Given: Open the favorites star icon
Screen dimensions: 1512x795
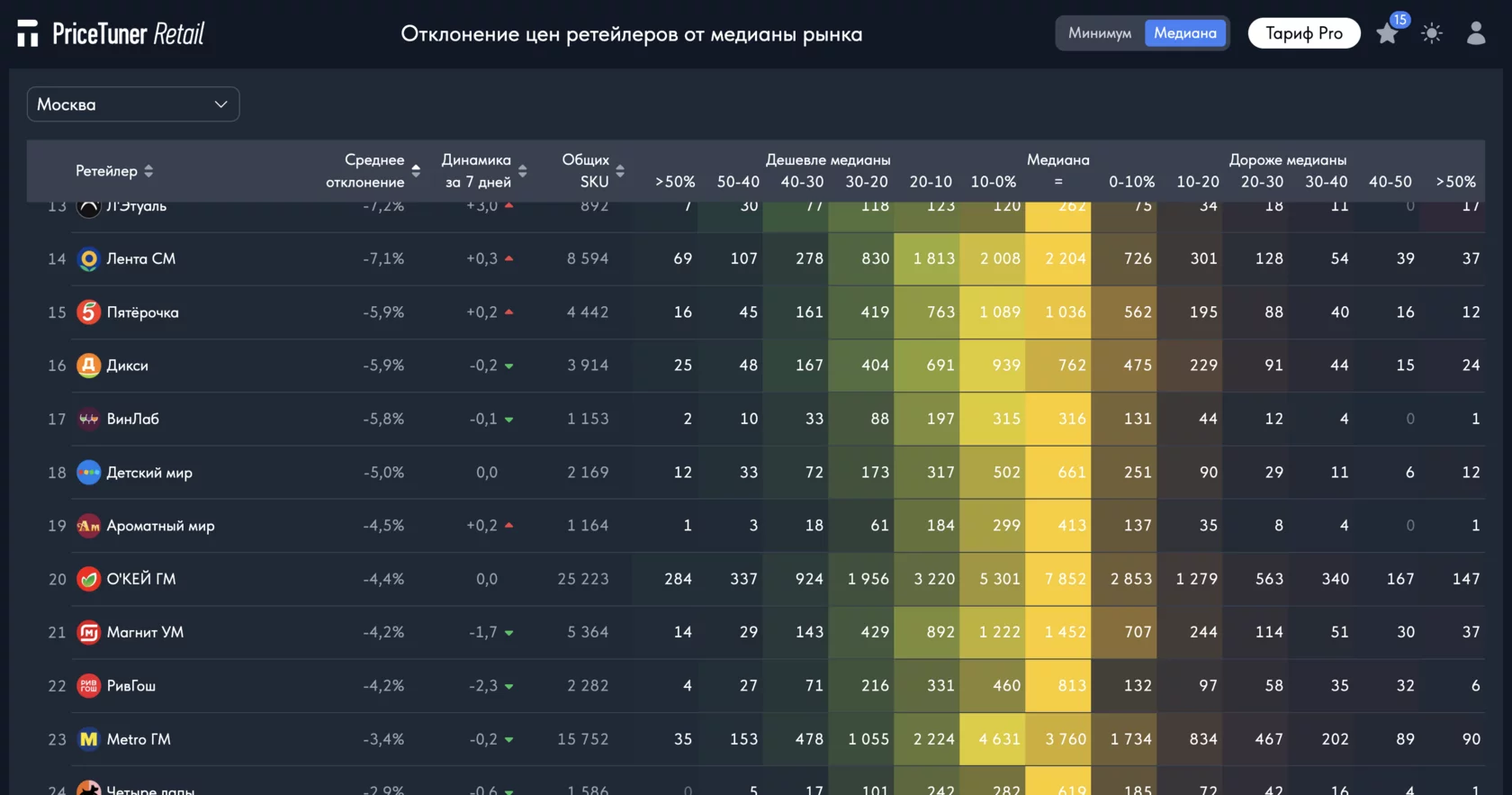Looking at the screenshot, I should tap(1387, 34).
